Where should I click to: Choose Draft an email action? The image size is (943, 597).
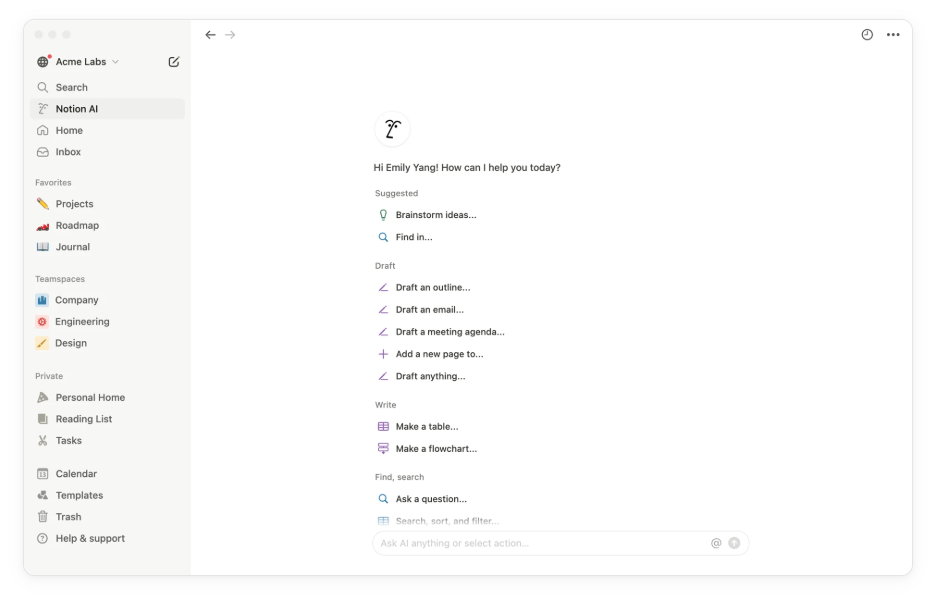[x=430, y=310]
